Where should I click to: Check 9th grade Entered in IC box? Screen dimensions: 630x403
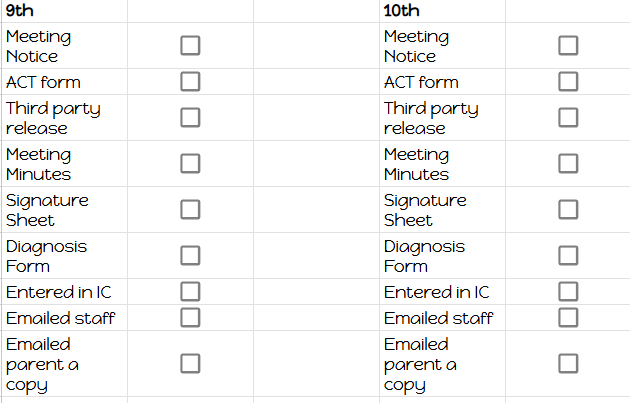[x=190, y=292]
